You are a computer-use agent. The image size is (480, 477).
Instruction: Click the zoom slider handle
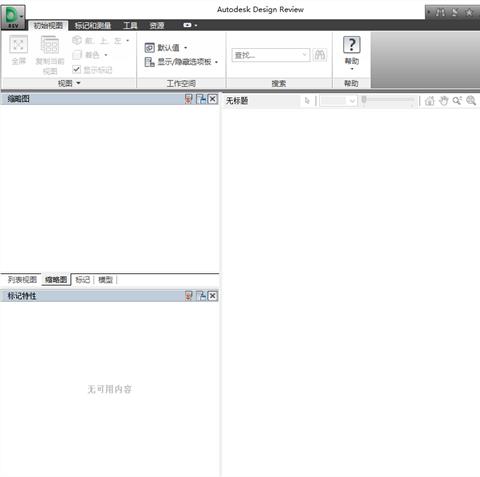pyautogui.click(x=364, y=100)
